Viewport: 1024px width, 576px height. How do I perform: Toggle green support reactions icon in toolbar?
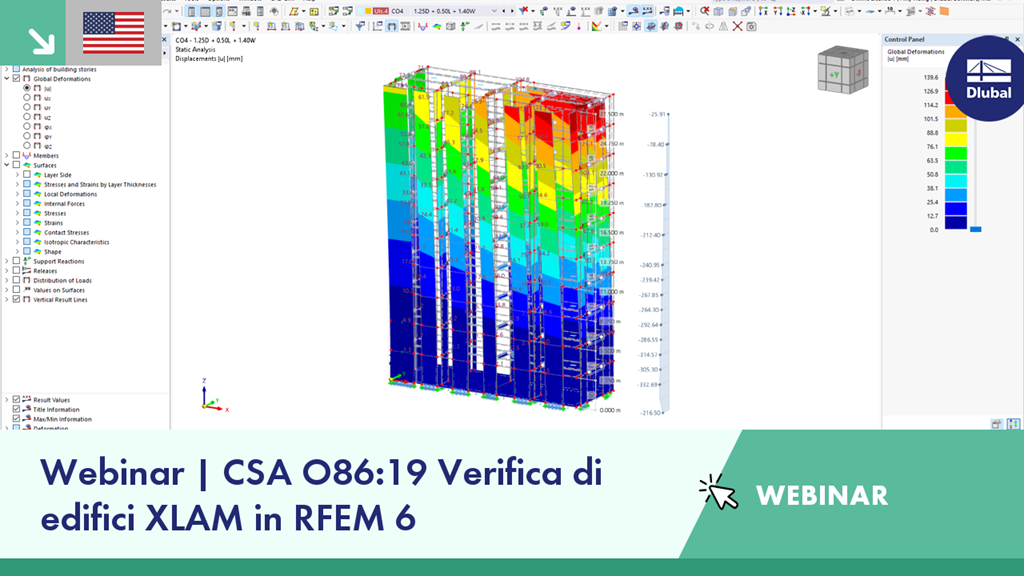click(x=464, y=26)
